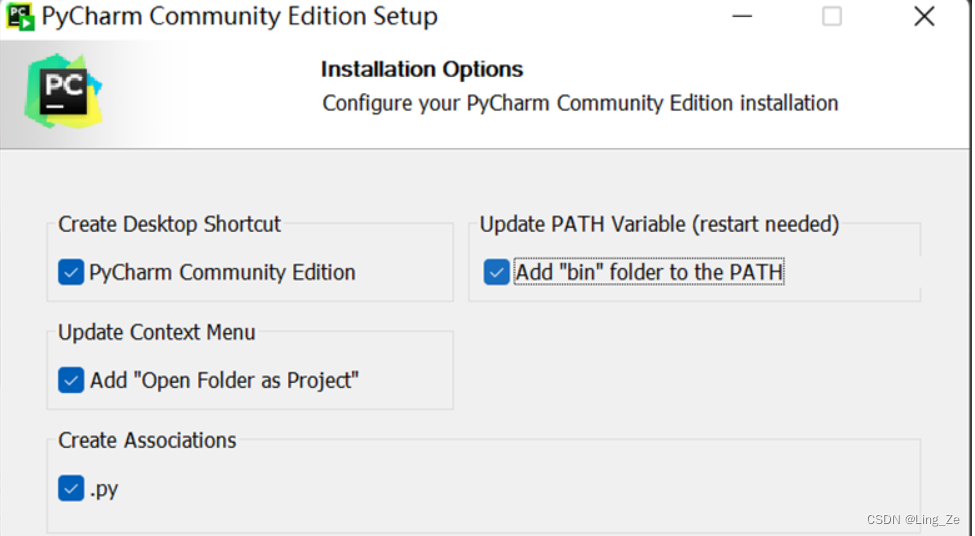Screen dimensions: 975x536
Task: Click the 'Add "bin" folder to the PATH' label
Action: pos(649,272)
